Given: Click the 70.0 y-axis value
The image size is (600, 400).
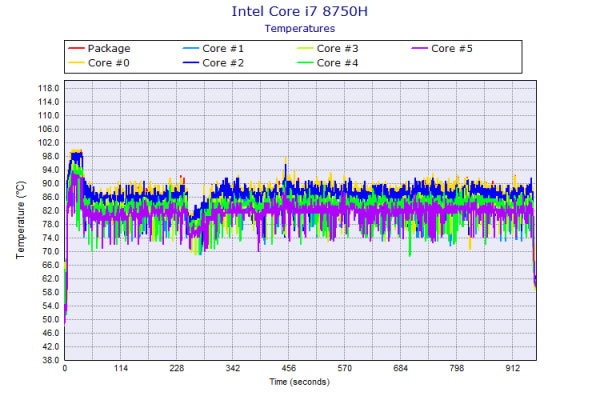Looking at the screenshot, I should tap(51, 251).
